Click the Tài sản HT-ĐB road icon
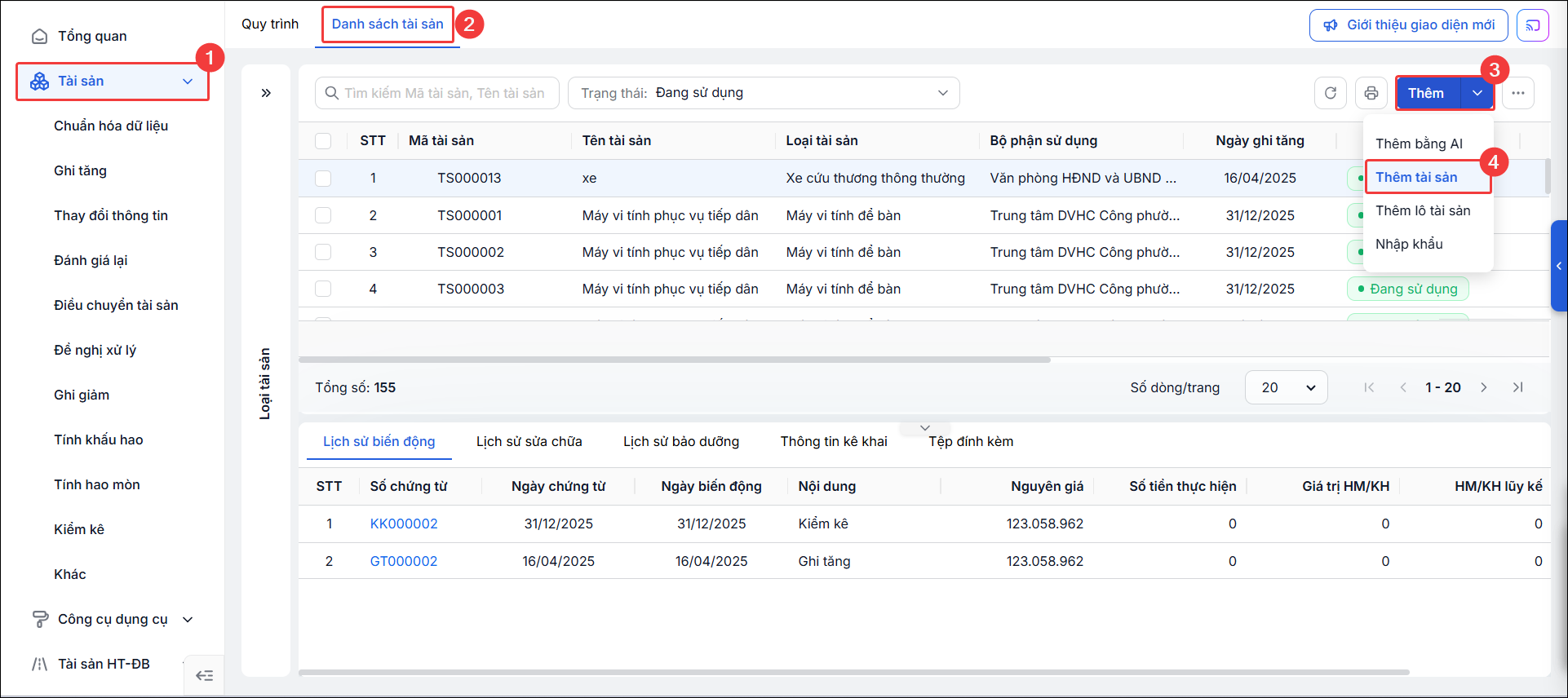Screen dimensions: 1568x698 39,665
